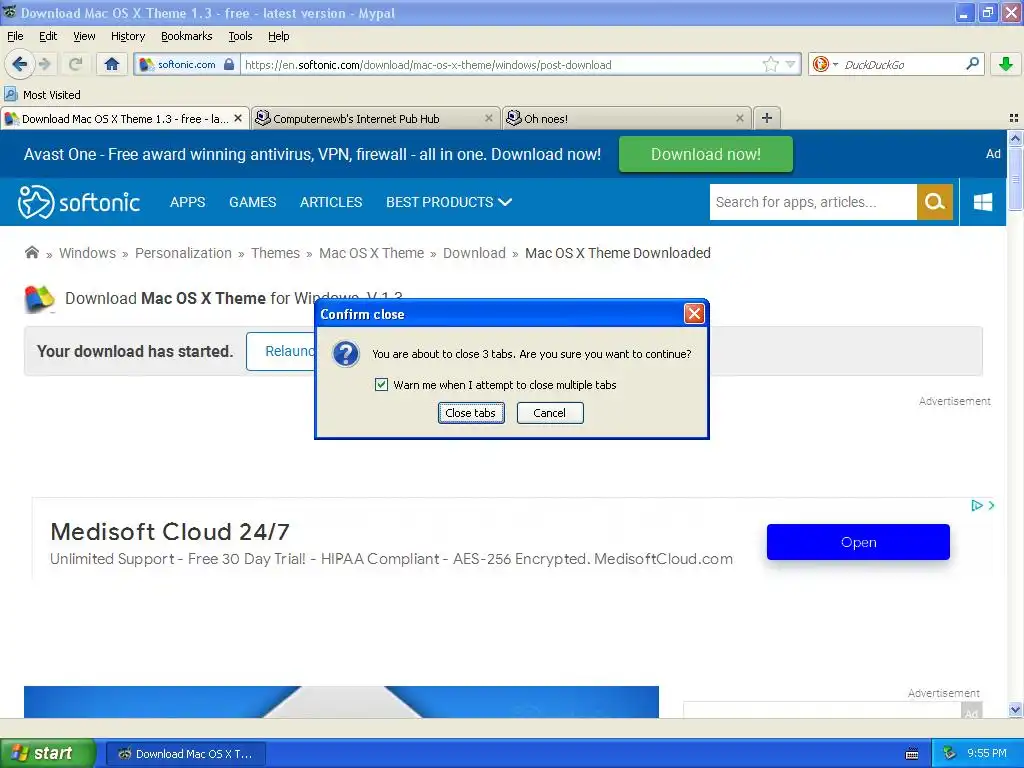Open the GAMES navigation link
The height and width of the screenshot is (768, 1024).
tap(252, 202)
